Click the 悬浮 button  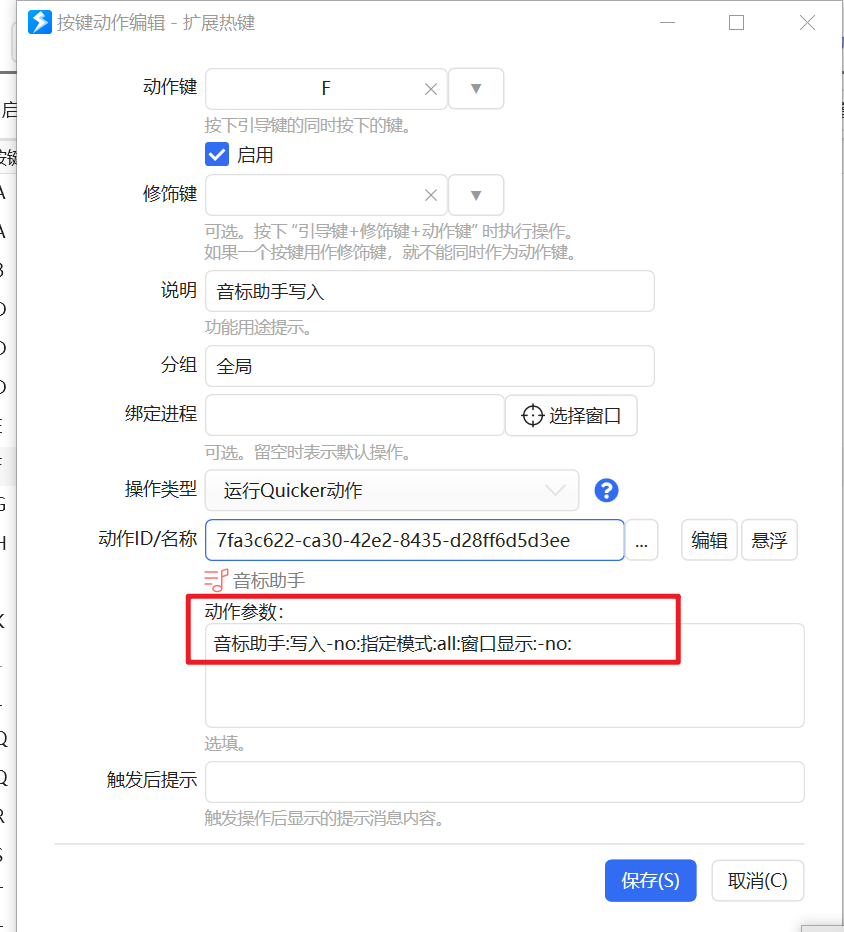[x=769, y=540]
